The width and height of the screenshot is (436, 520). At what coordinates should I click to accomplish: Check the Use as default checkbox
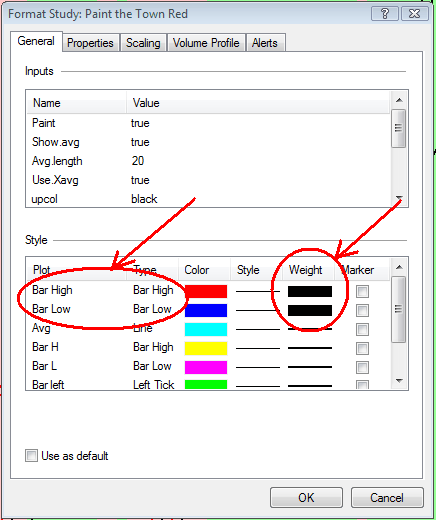point(31,455)
